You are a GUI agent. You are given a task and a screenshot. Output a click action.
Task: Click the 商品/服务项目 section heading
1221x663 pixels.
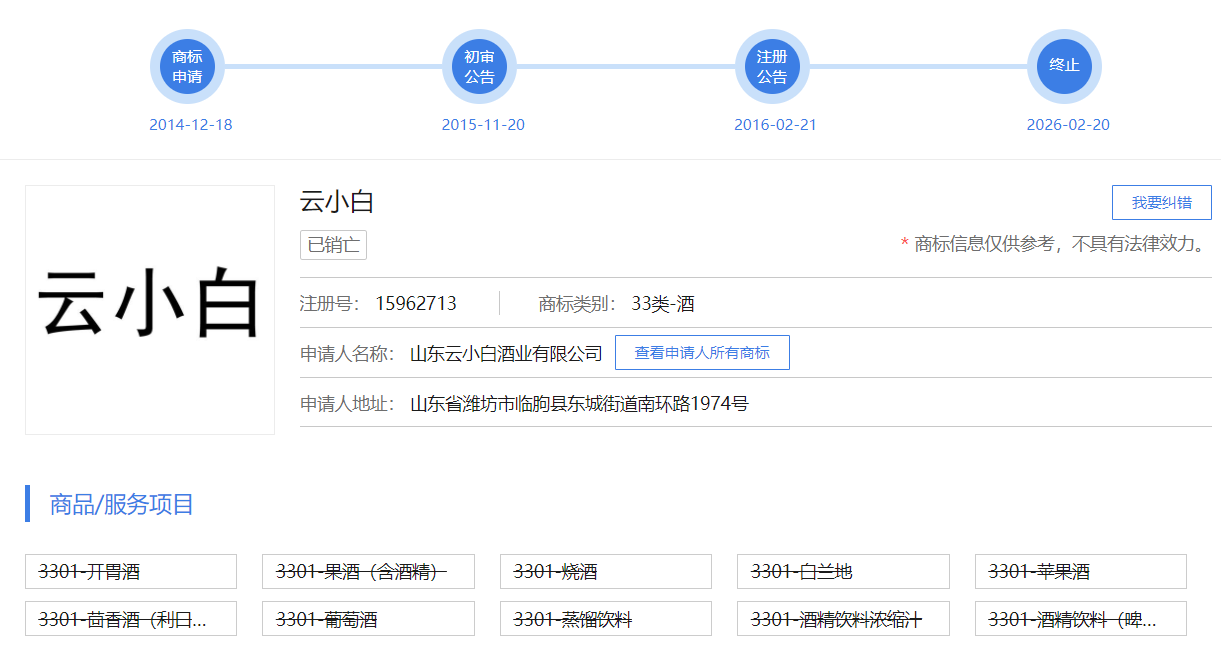coord(121,504)
